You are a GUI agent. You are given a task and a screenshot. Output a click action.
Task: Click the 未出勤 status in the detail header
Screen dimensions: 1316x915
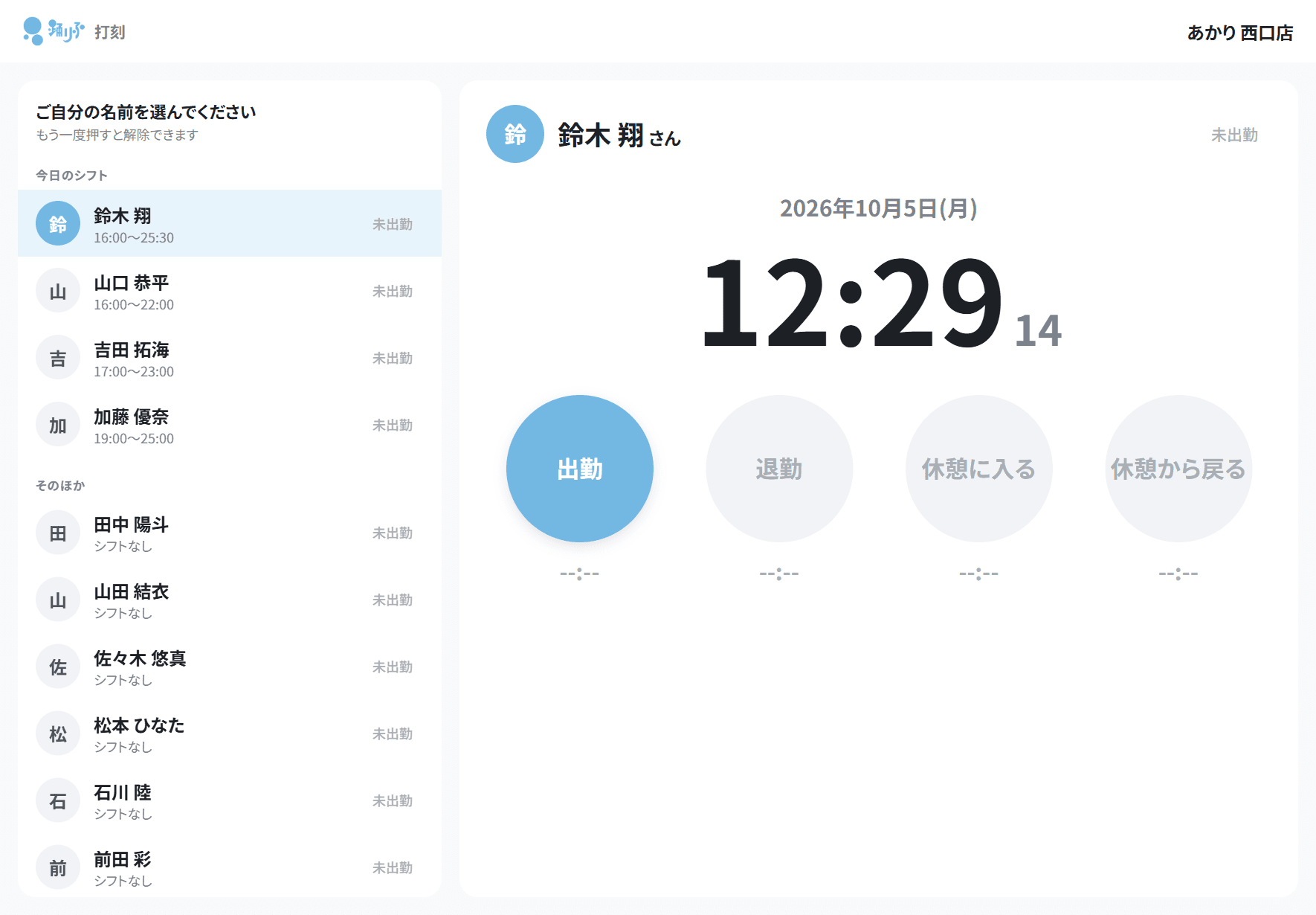1234,135
